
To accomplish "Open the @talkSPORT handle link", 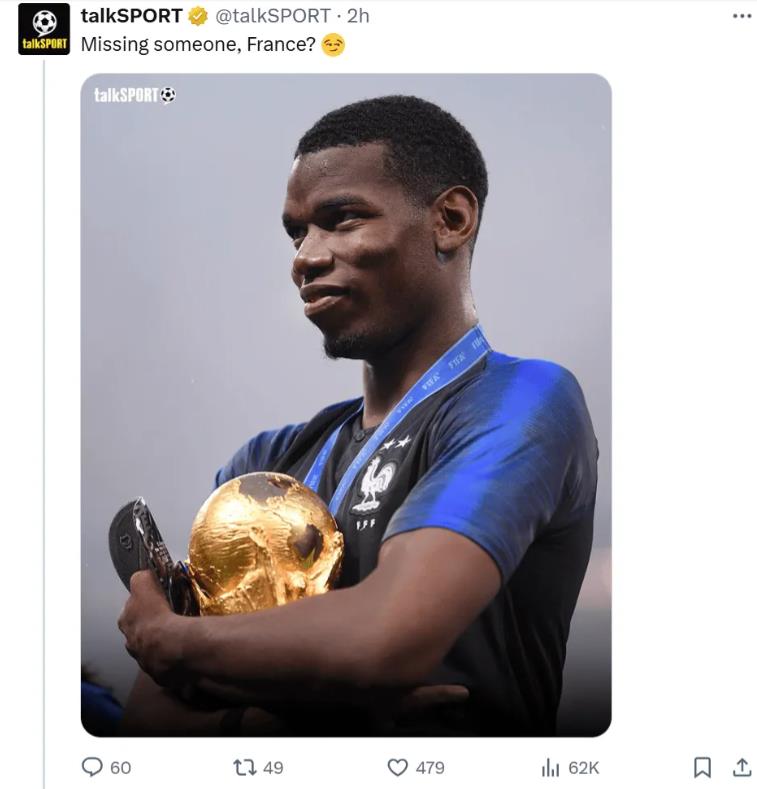I will pyautogui.click(x=273, y=16).
